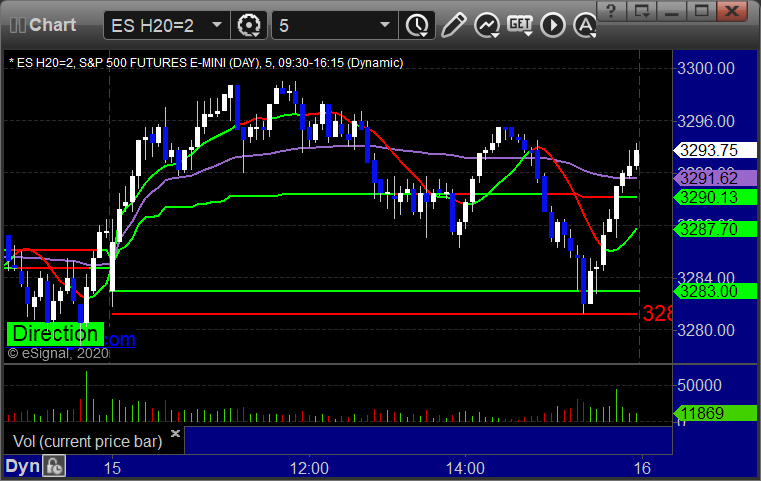Click the Chart window grip handle
The height and width of the screenshot is (481, 761).
coord(18,25)
